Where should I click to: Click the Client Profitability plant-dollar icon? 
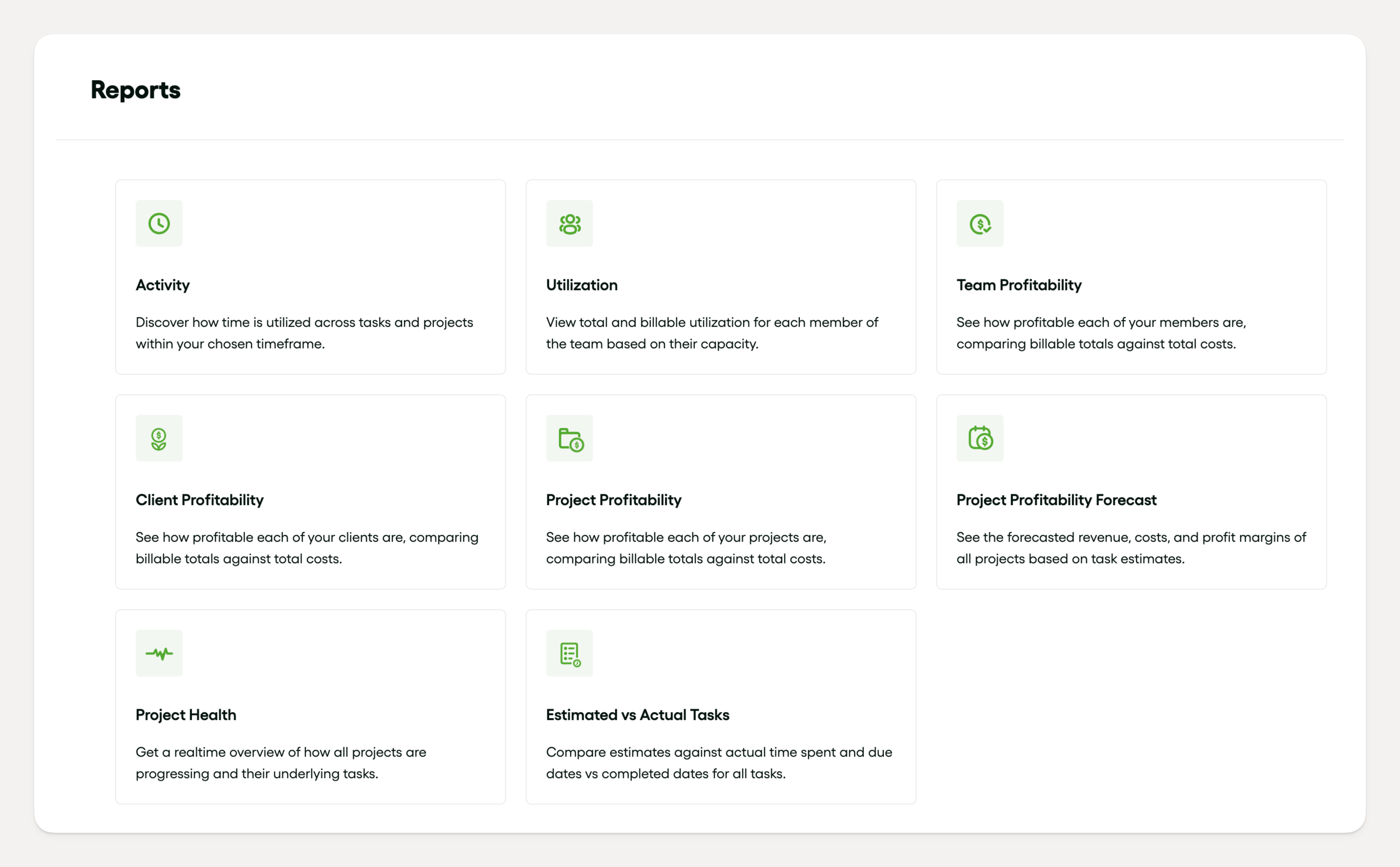159,438
